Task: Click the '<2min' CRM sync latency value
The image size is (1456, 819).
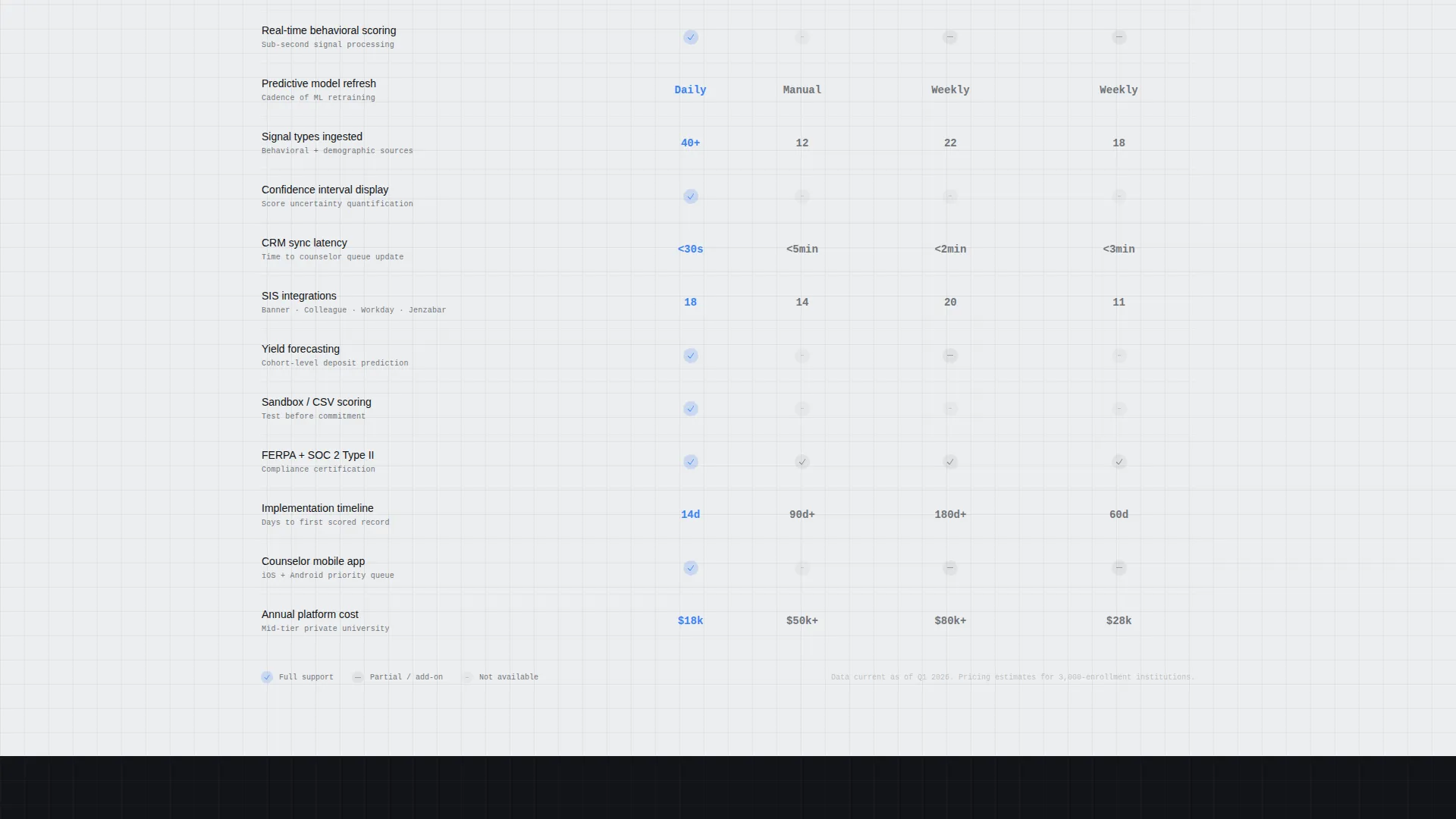Action: [x=950, y=249]
